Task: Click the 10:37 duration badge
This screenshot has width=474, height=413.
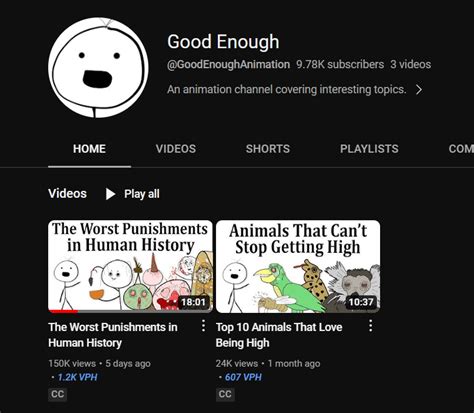Action: pos(361,302)
